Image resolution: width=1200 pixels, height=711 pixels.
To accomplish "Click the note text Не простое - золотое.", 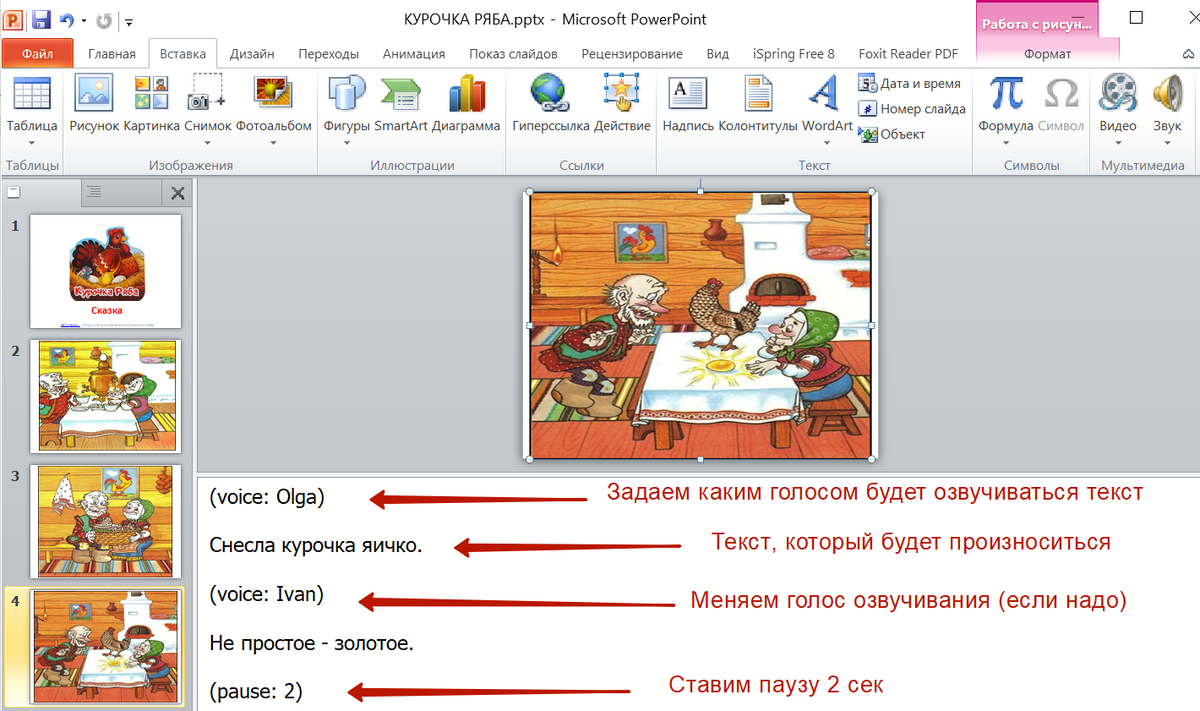I will coord(311,643).
